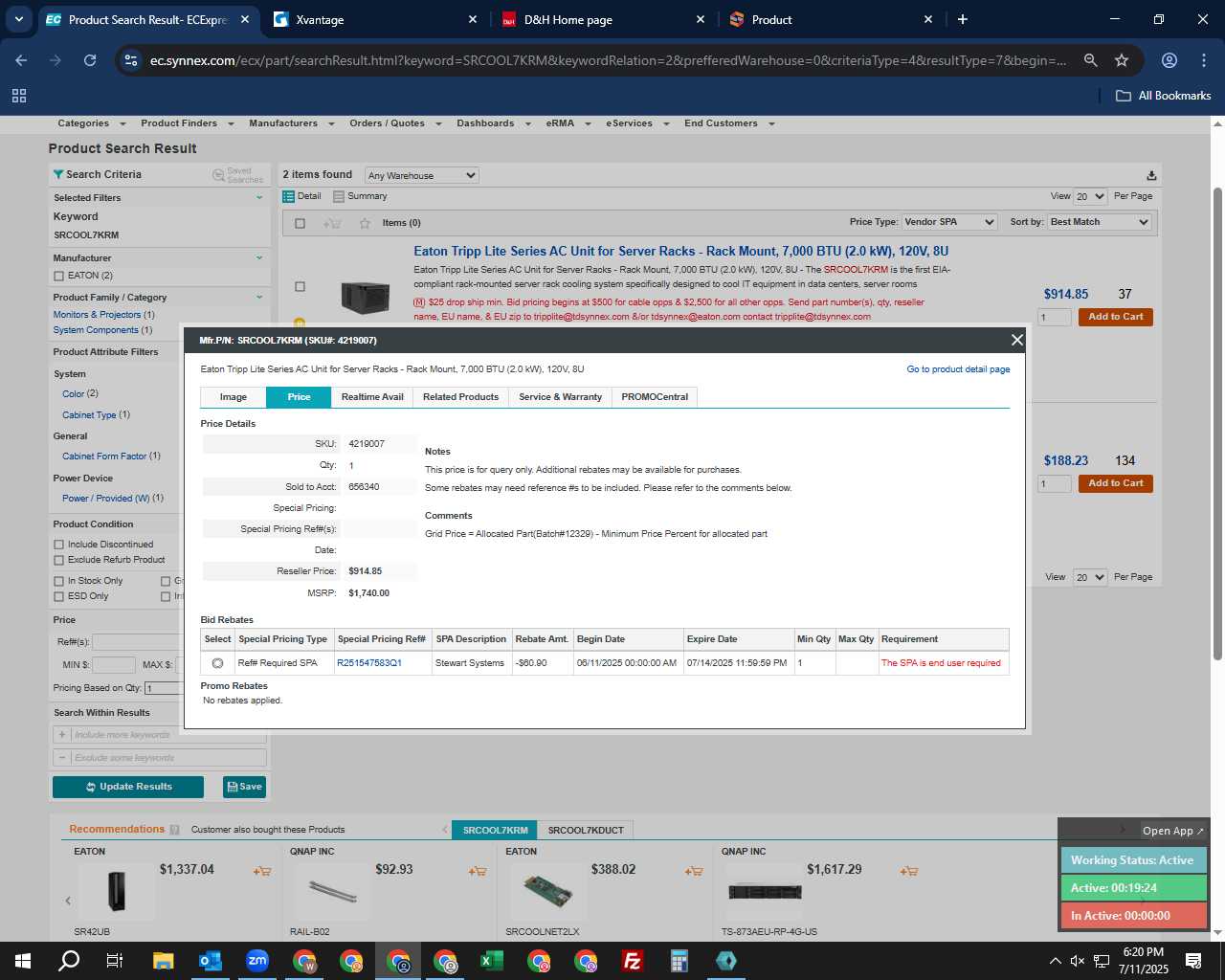The image size is (1225, 980).
Task: Click the Include more keywords field
Action: point(167,735)
